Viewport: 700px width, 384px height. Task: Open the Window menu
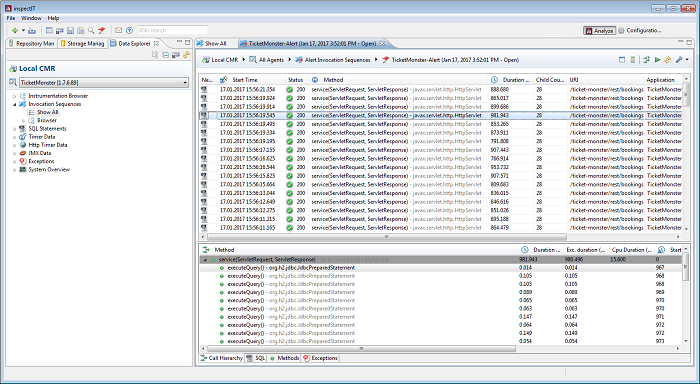(x=31, y=18)
